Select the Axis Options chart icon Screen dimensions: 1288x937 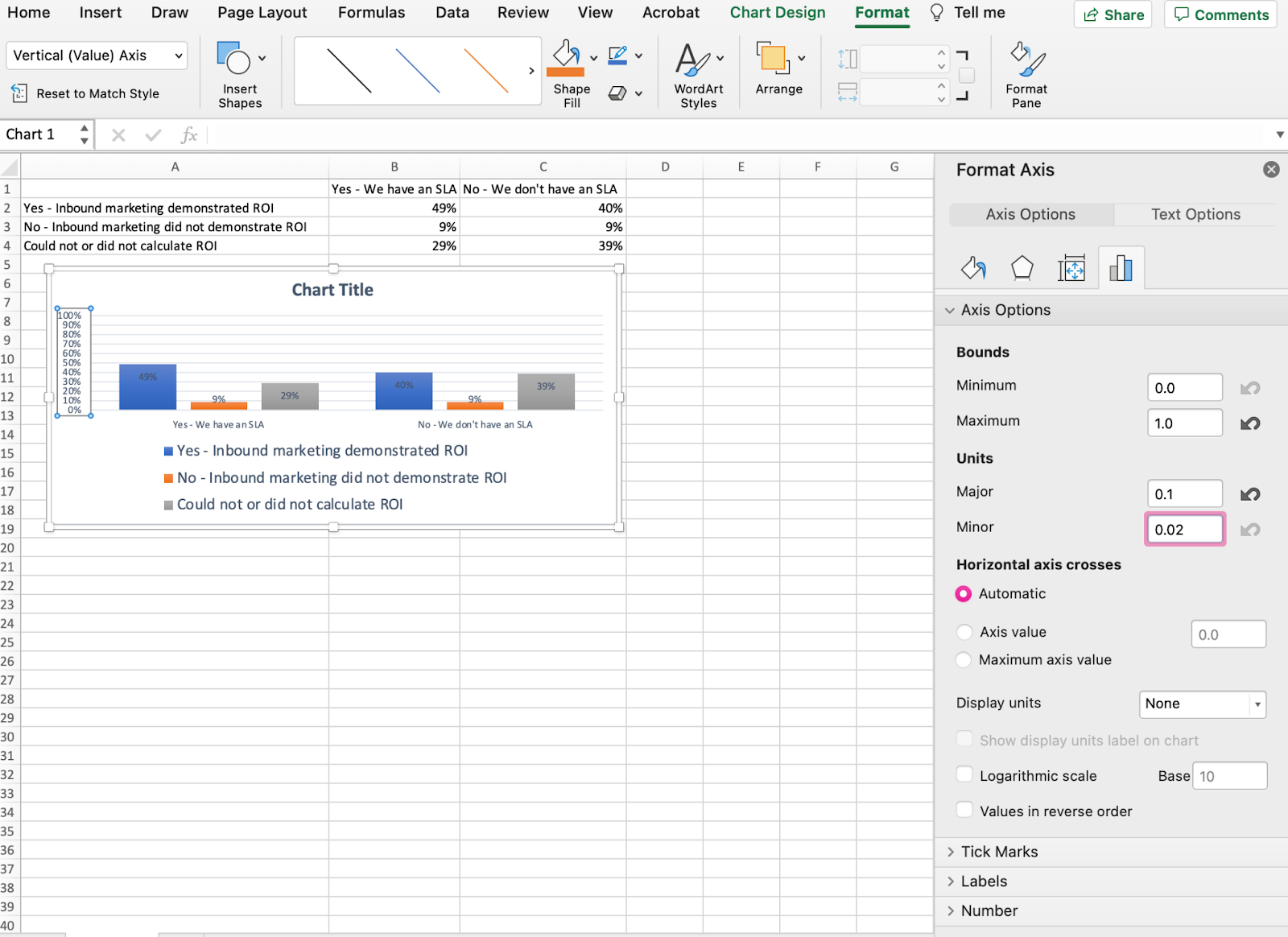pyautogui.click(x=1121, y=267)
